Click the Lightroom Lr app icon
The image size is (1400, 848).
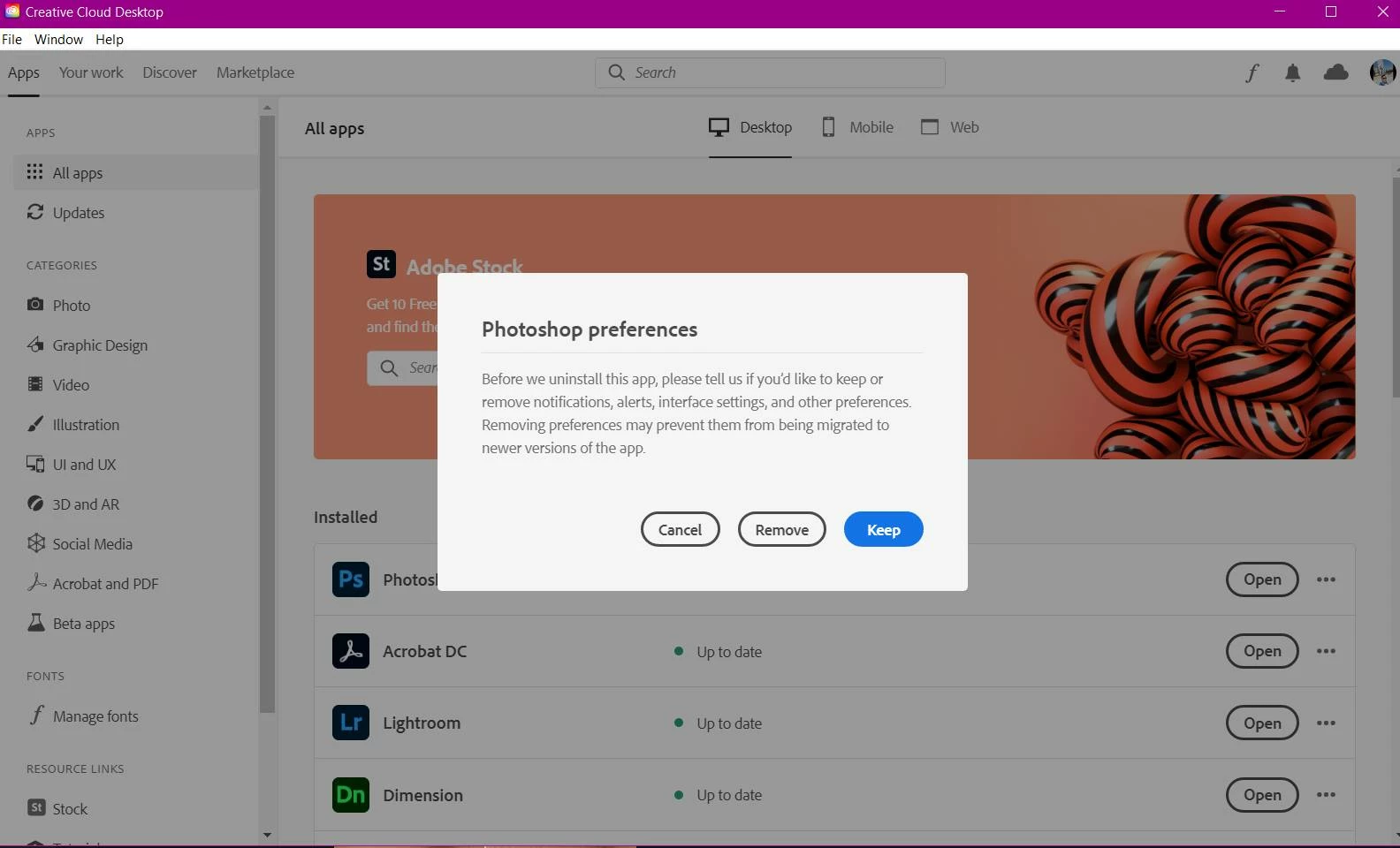tap(351, 723)
